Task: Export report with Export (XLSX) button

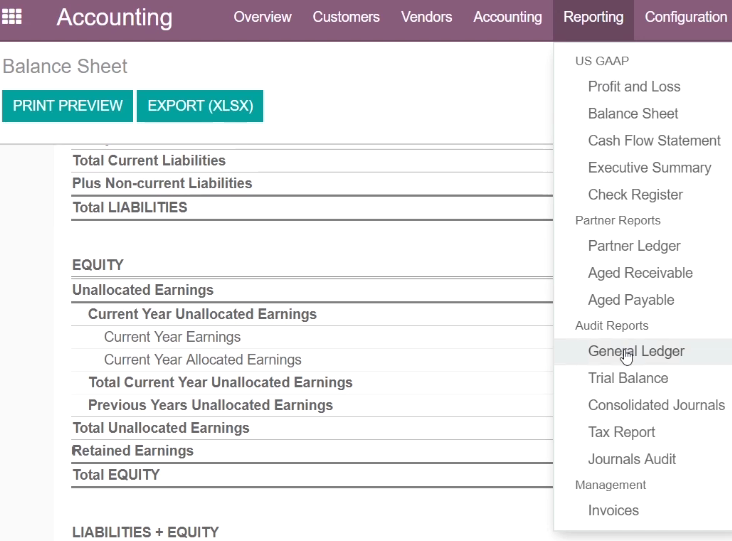Action: (200, 106)
